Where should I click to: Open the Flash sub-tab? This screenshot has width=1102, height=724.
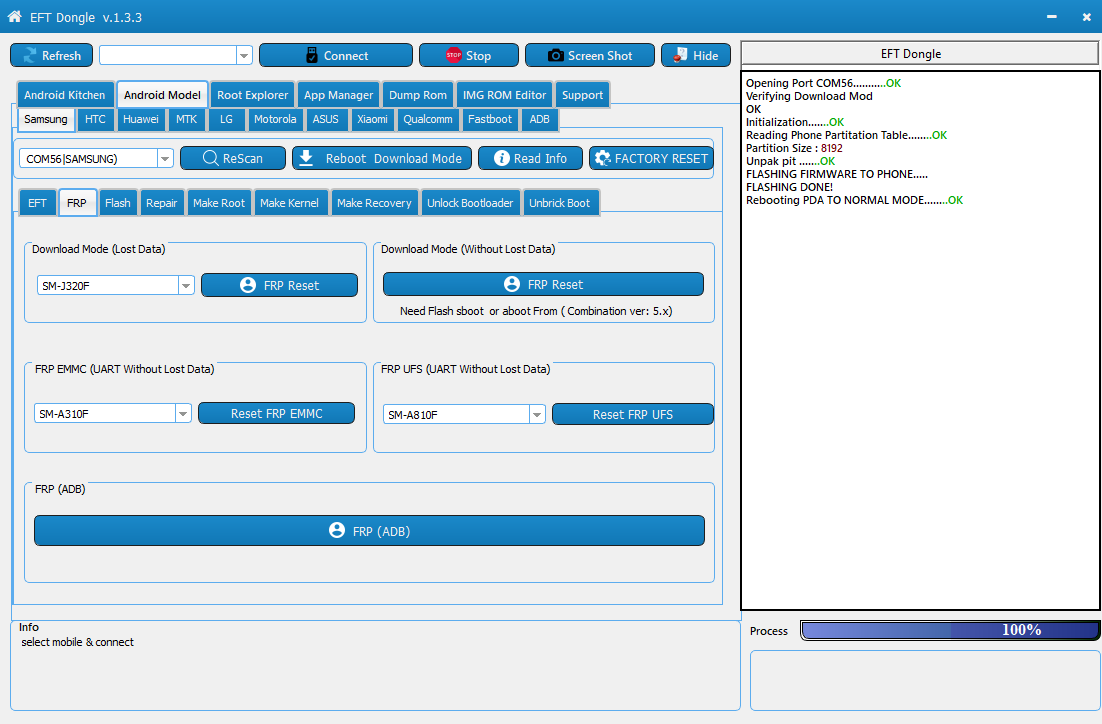point(117,203)
